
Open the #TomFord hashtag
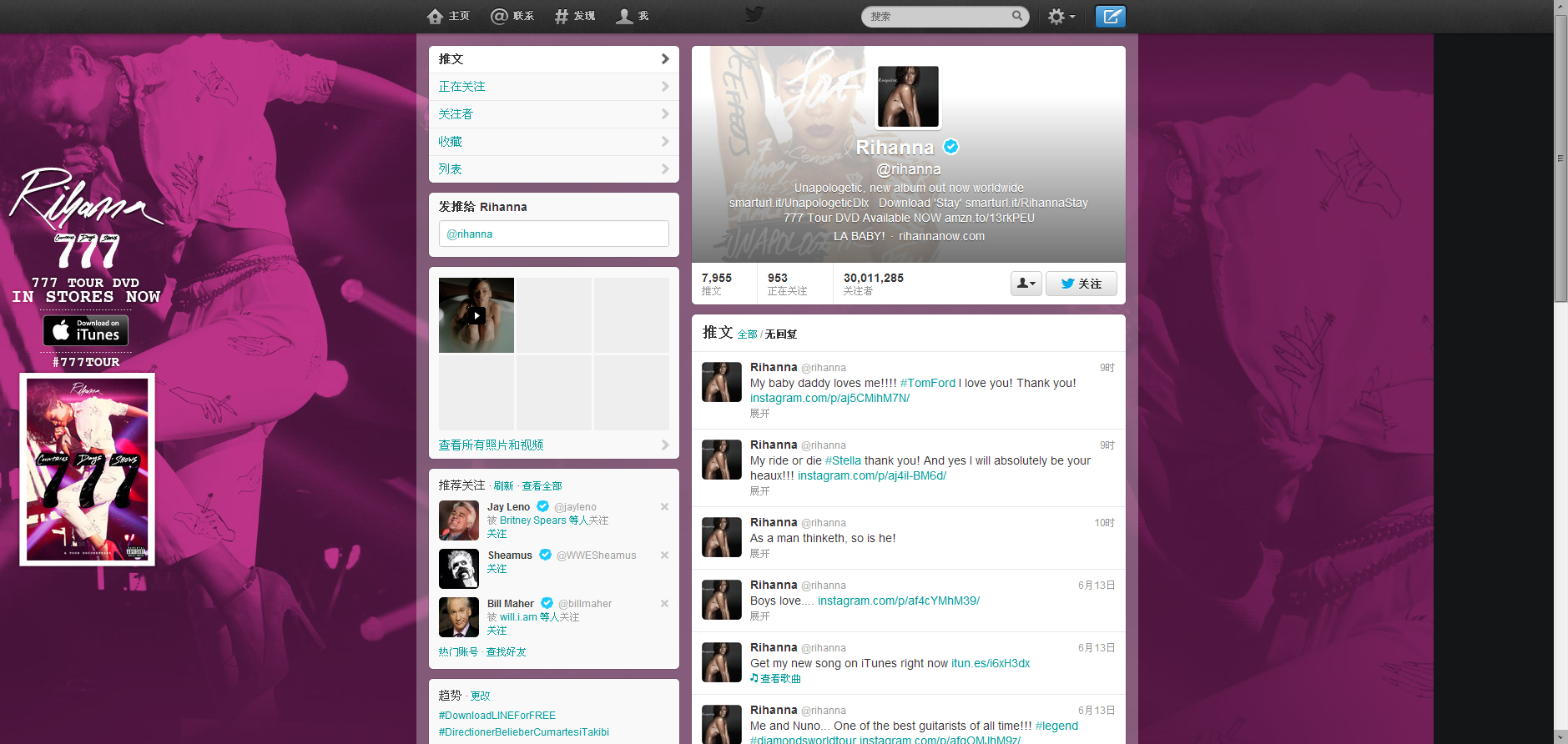[x=928, y=383]
